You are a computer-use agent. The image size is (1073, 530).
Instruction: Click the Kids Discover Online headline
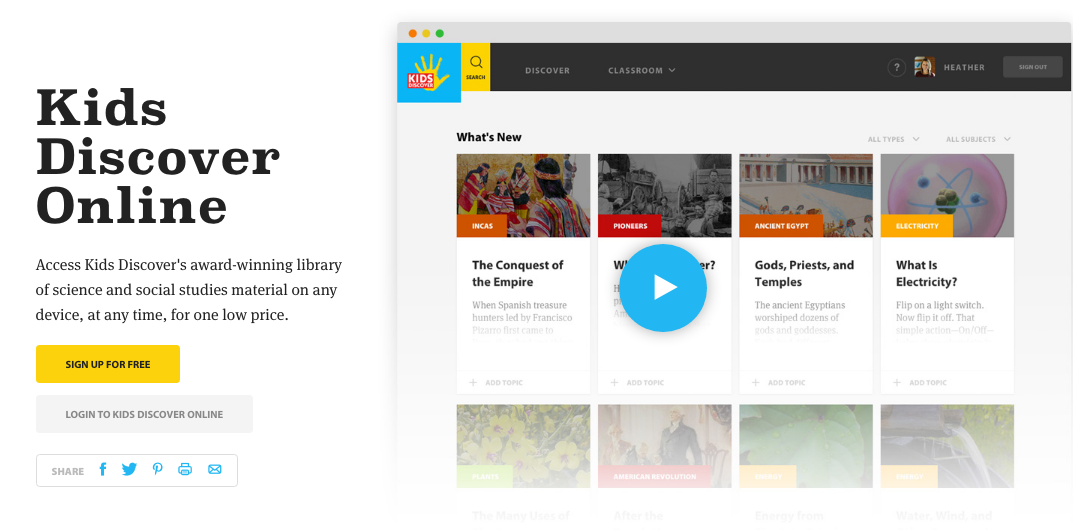pos(158,157)
